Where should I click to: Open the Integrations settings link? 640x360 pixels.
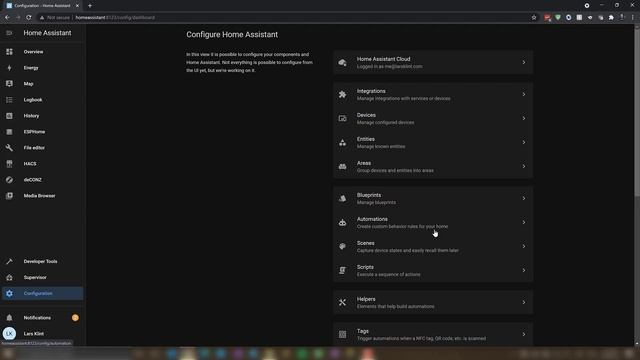click(x=433, y=94)
